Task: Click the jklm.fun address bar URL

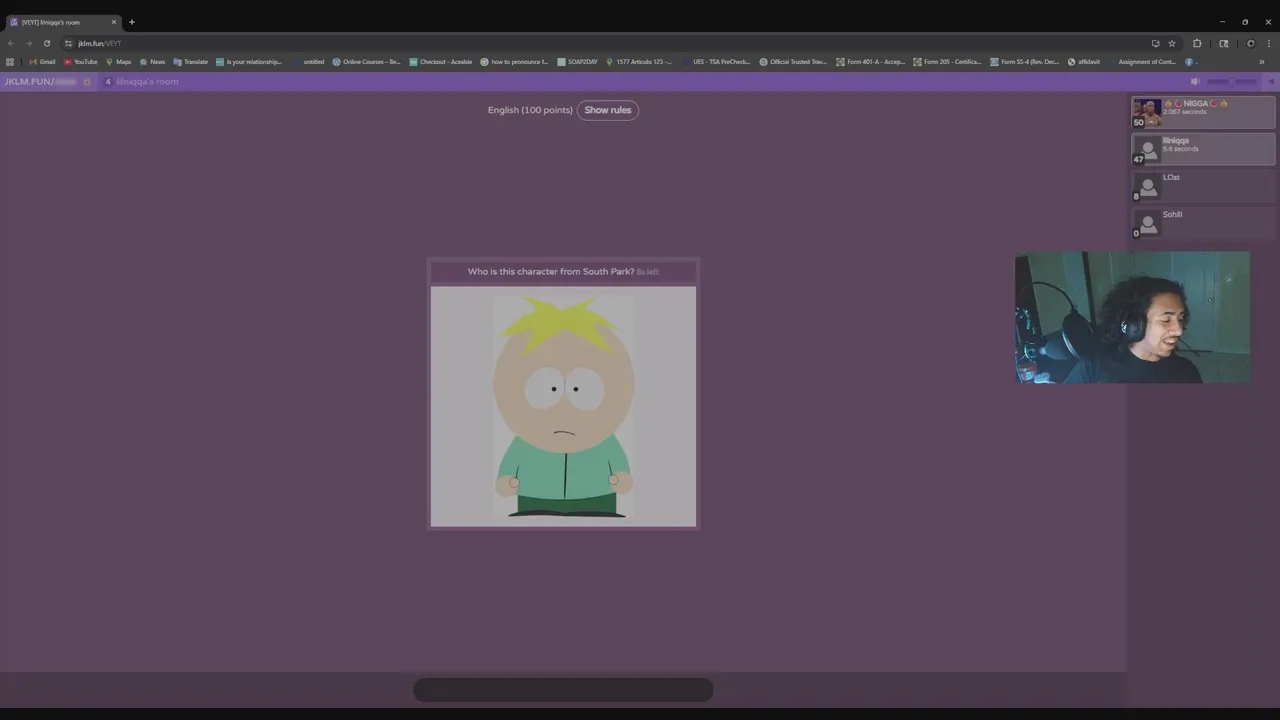Action: [x=99, y=43]
